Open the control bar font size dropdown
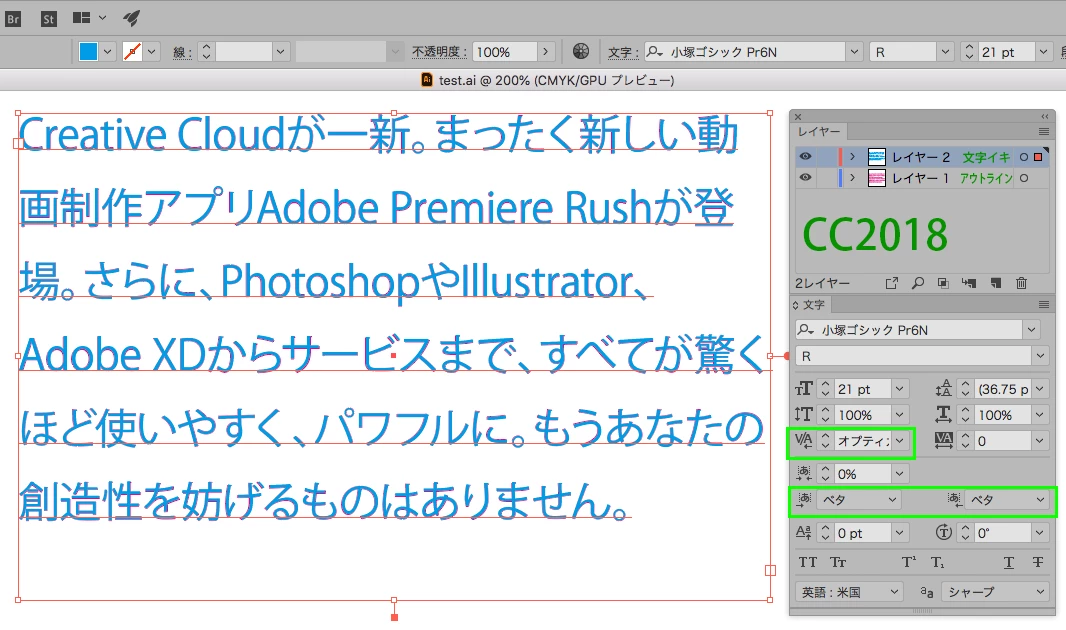 click(x=1043, y=52)
